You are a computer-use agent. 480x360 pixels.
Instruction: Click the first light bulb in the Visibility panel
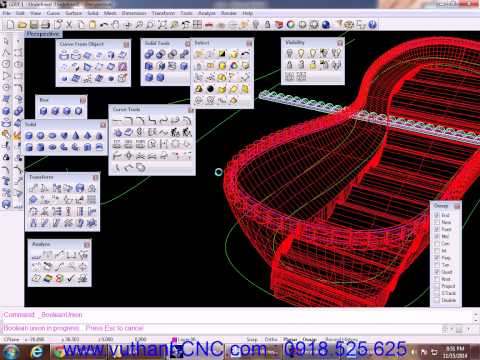289,53
